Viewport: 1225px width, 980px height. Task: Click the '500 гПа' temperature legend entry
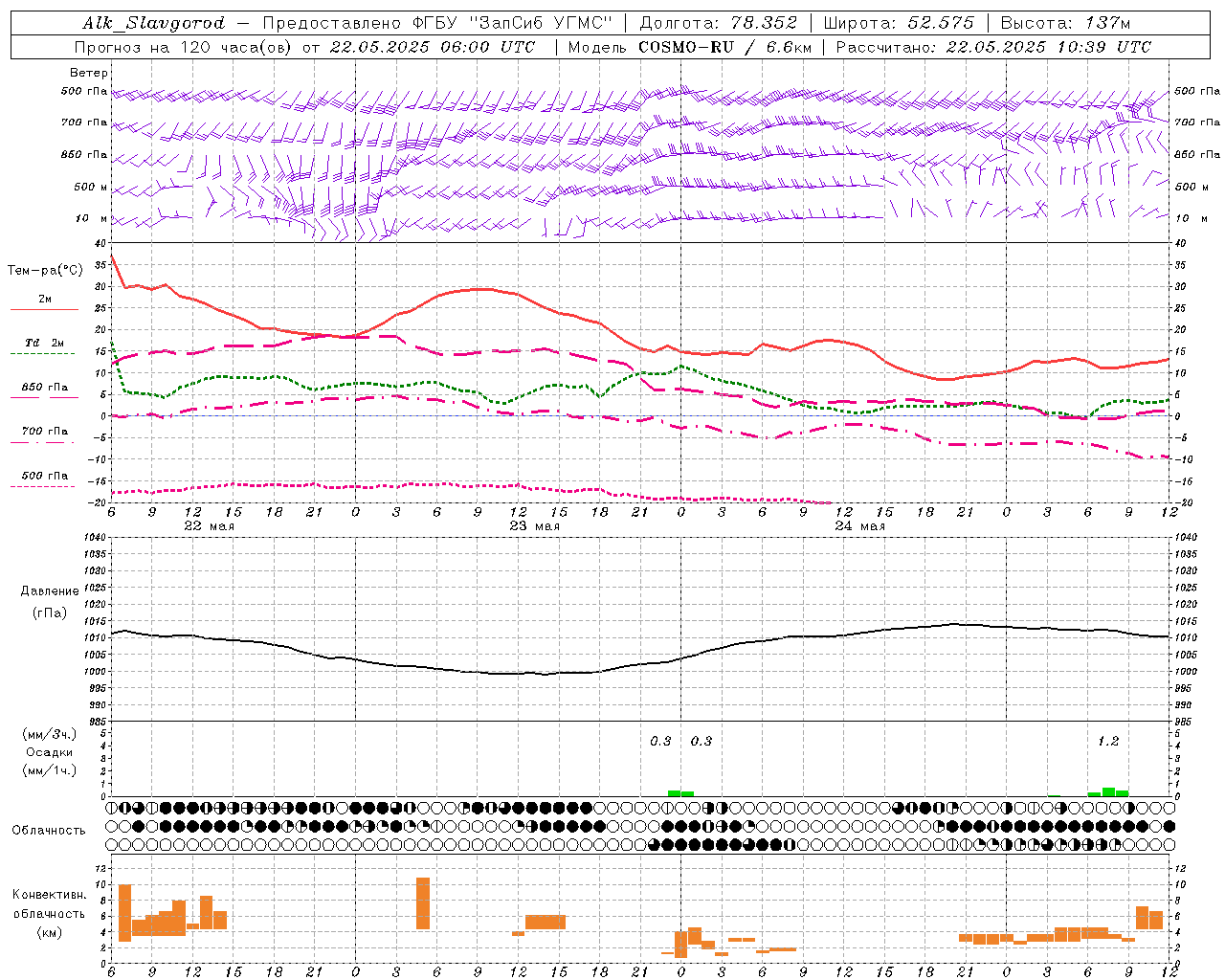tap(44, 476)
